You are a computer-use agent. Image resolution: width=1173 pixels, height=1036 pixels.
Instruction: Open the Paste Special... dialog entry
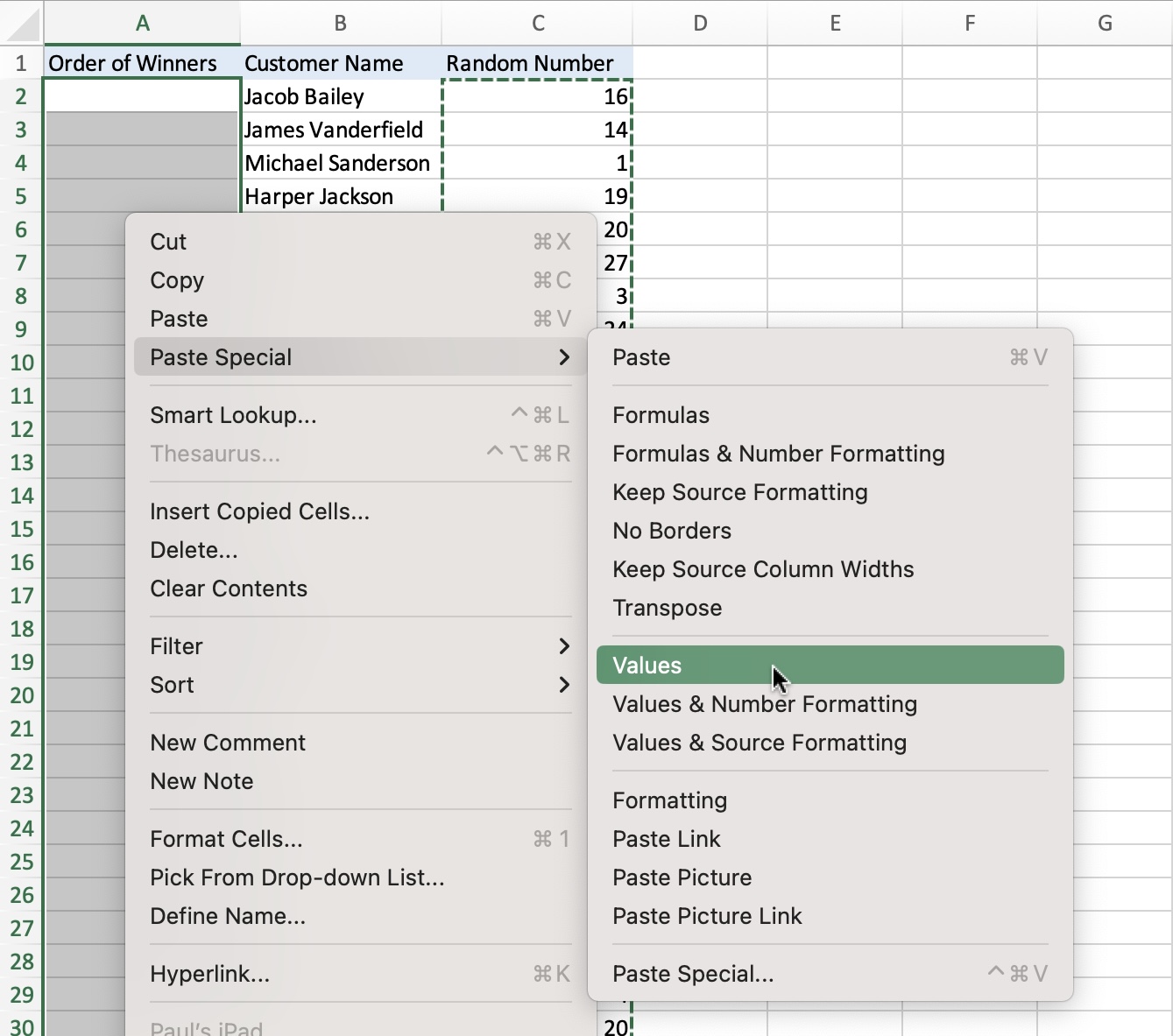(x=830, y=974)
